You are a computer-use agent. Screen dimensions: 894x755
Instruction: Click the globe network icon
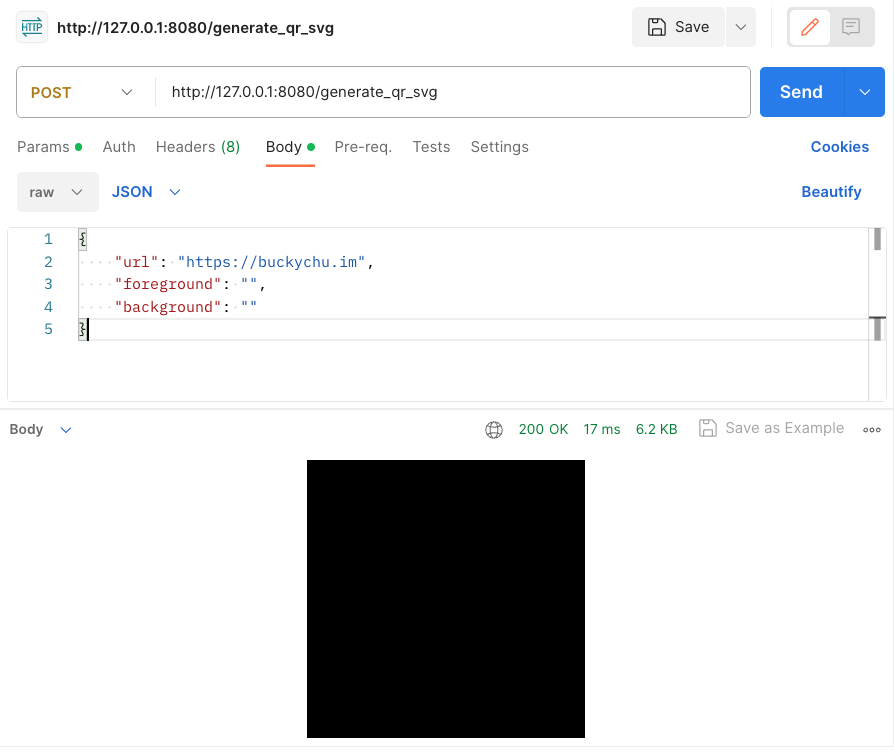(494, 429)
